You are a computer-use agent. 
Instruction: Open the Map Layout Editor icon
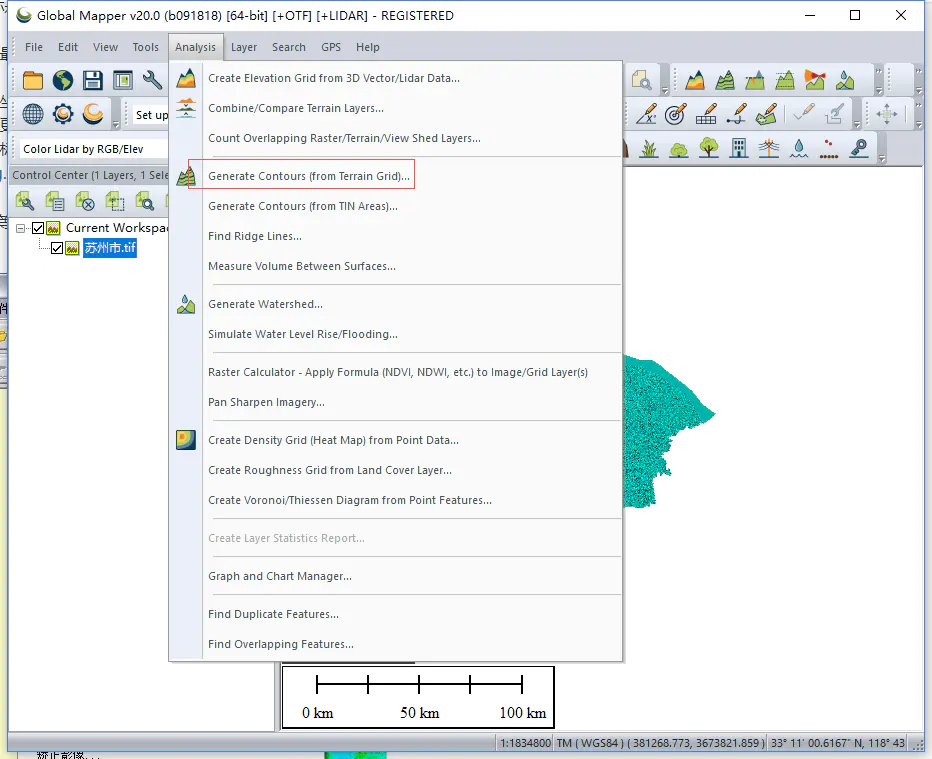click(122, 80)
